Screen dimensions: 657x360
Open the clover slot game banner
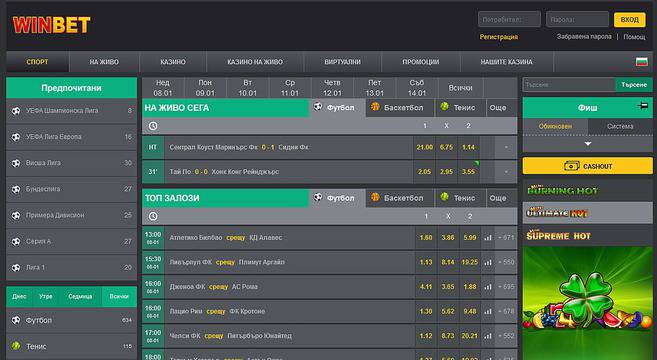(587, 303)
